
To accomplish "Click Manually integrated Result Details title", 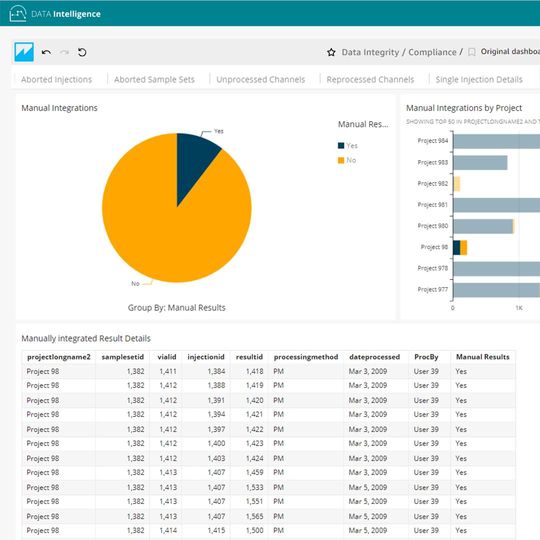I will coord(86,339).
